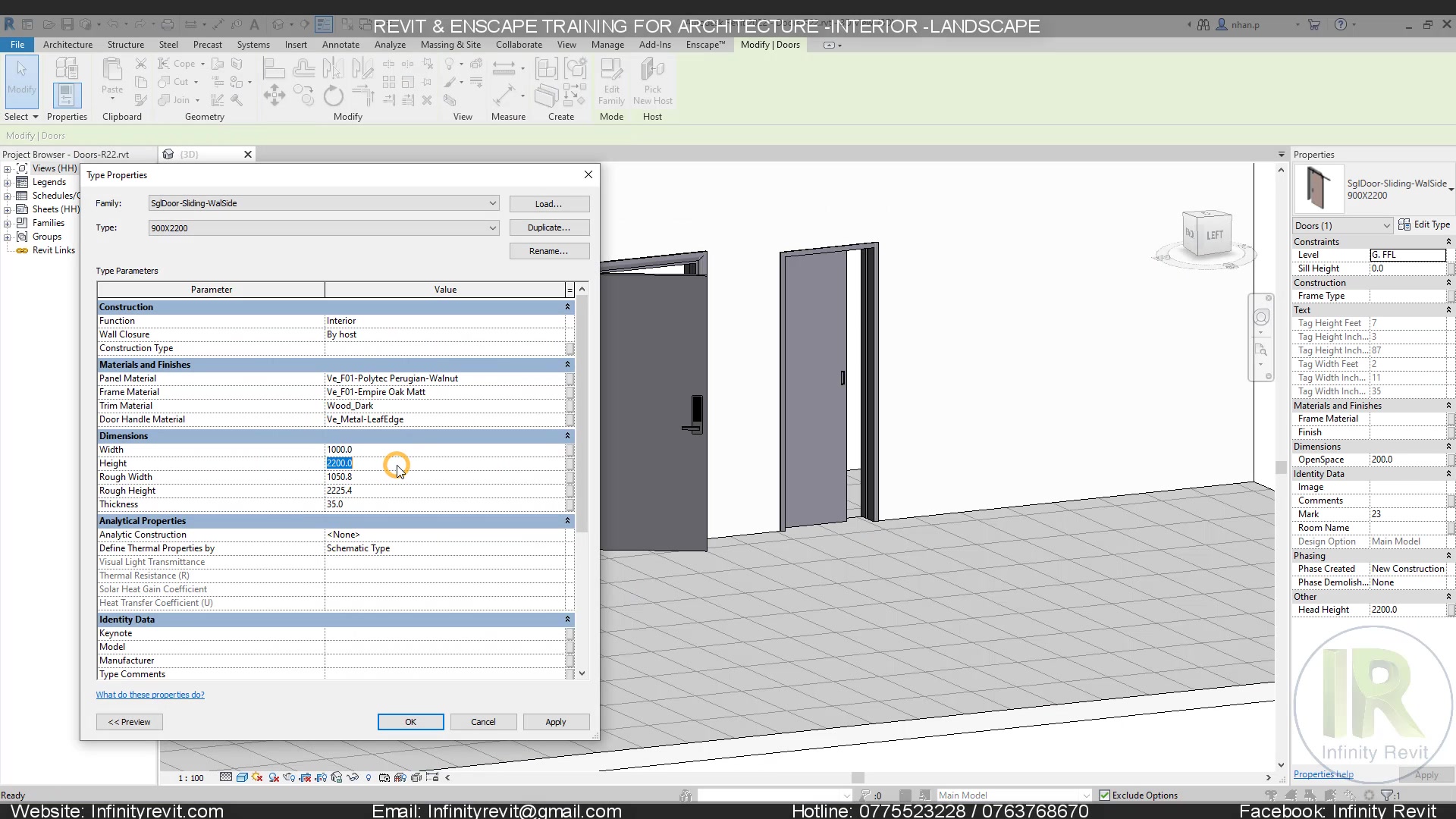
Task: Click the Height value field 2200.0
Action: click(444, 463)
